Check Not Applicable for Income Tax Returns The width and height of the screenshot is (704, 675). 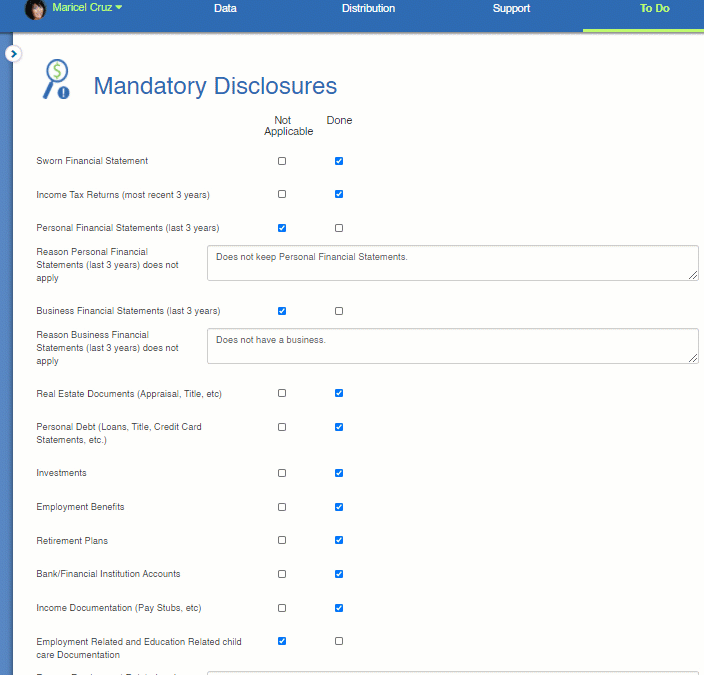tap(282, 194)
